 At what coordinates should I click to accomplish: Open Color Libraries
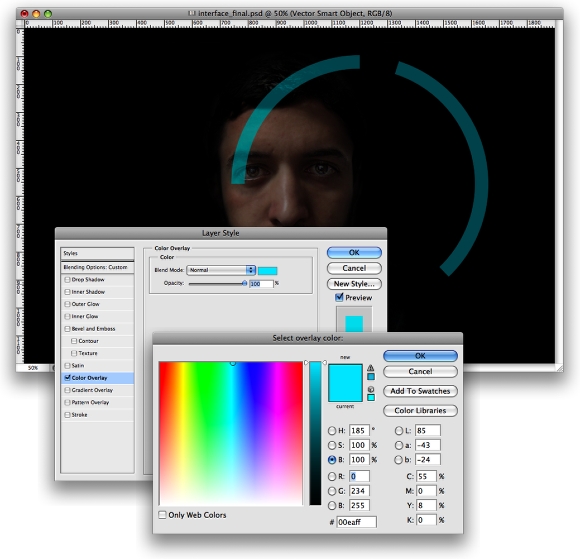[x=420, y=411]
